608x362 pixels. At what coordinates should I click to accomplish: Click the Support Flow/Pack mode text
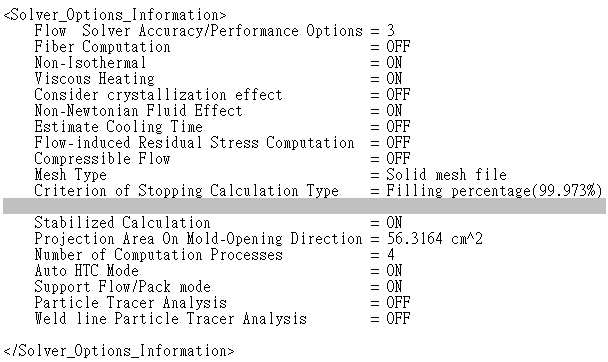coord(123,287)
